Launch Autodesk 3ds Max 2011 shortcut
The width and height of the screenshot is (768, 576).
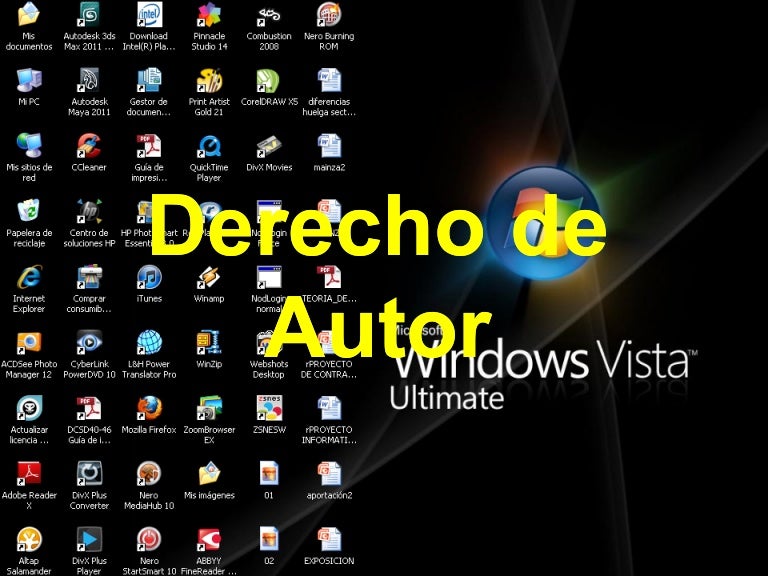[89, 15]
